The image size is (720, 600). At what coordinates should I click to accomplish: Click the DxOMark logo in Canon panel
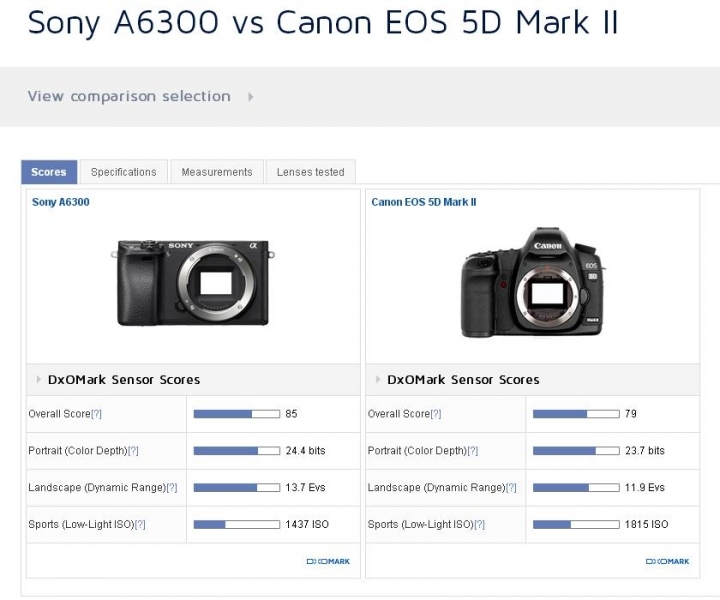pos(667,561)
